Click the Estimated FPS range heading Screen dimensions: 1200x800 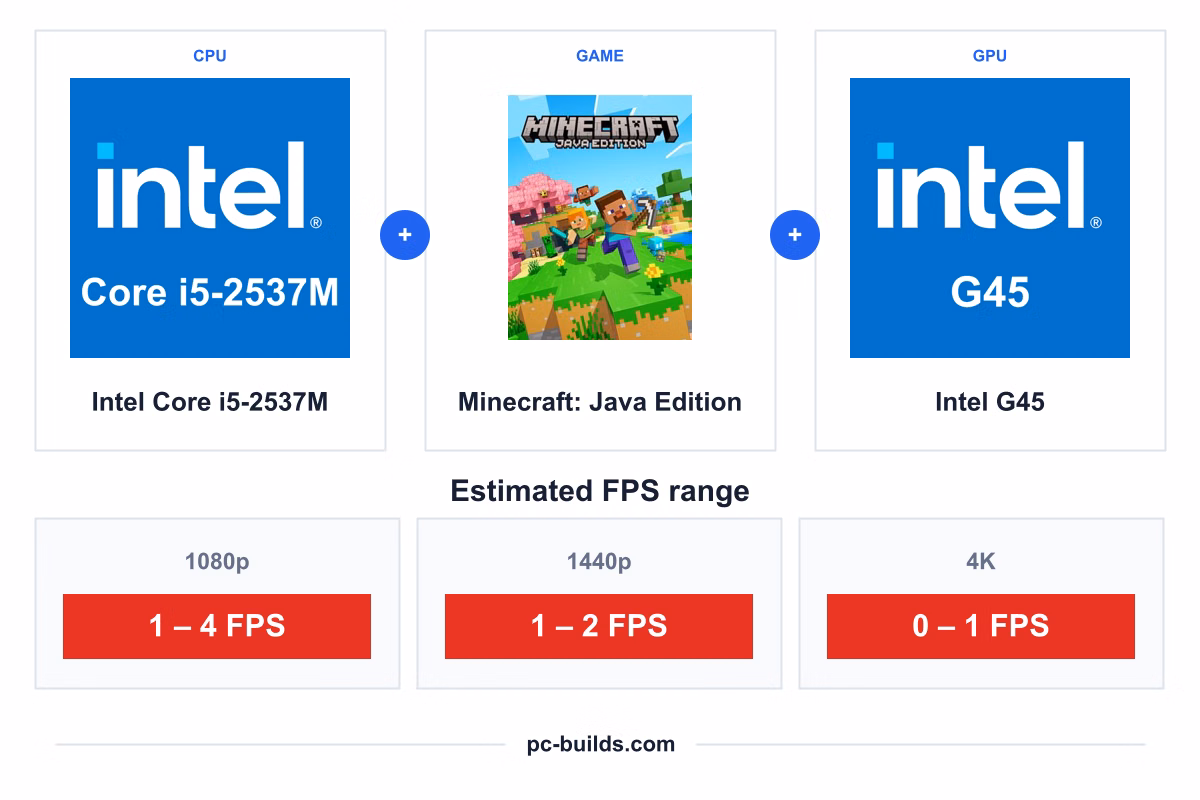coord(600,491)
